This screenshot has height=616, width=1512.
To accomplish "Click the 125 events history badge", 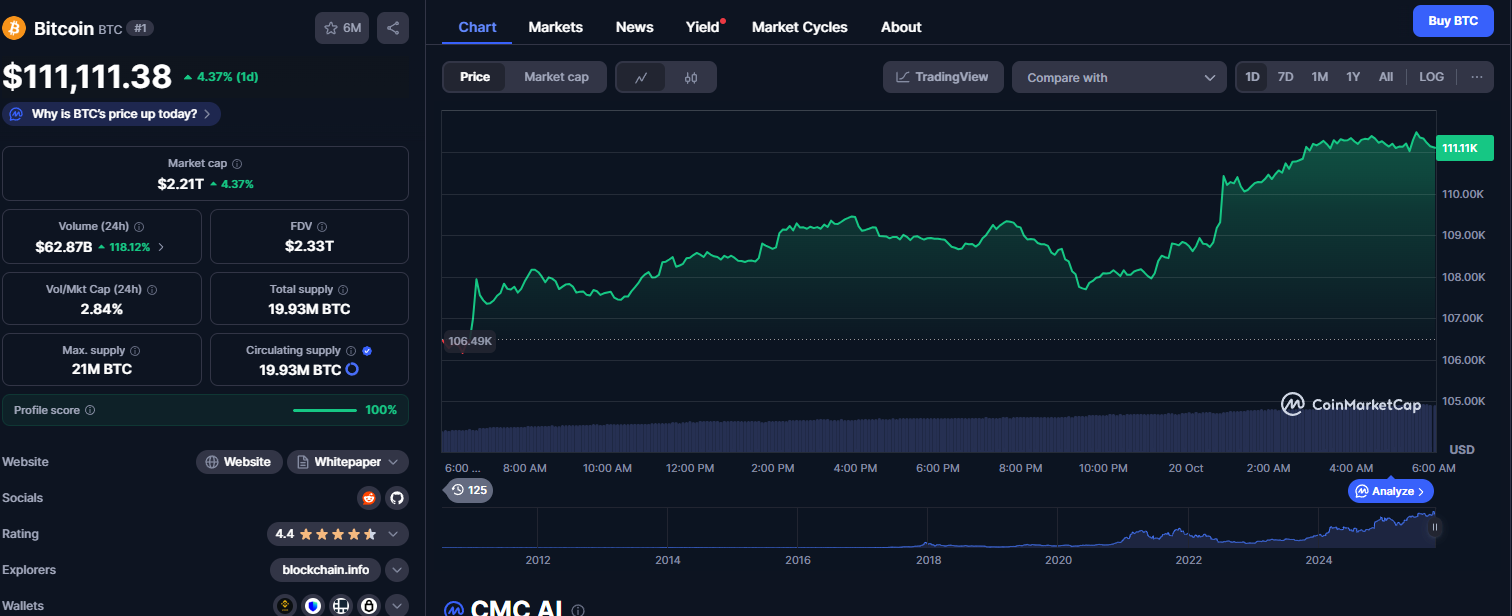I will tap(468, 490).
